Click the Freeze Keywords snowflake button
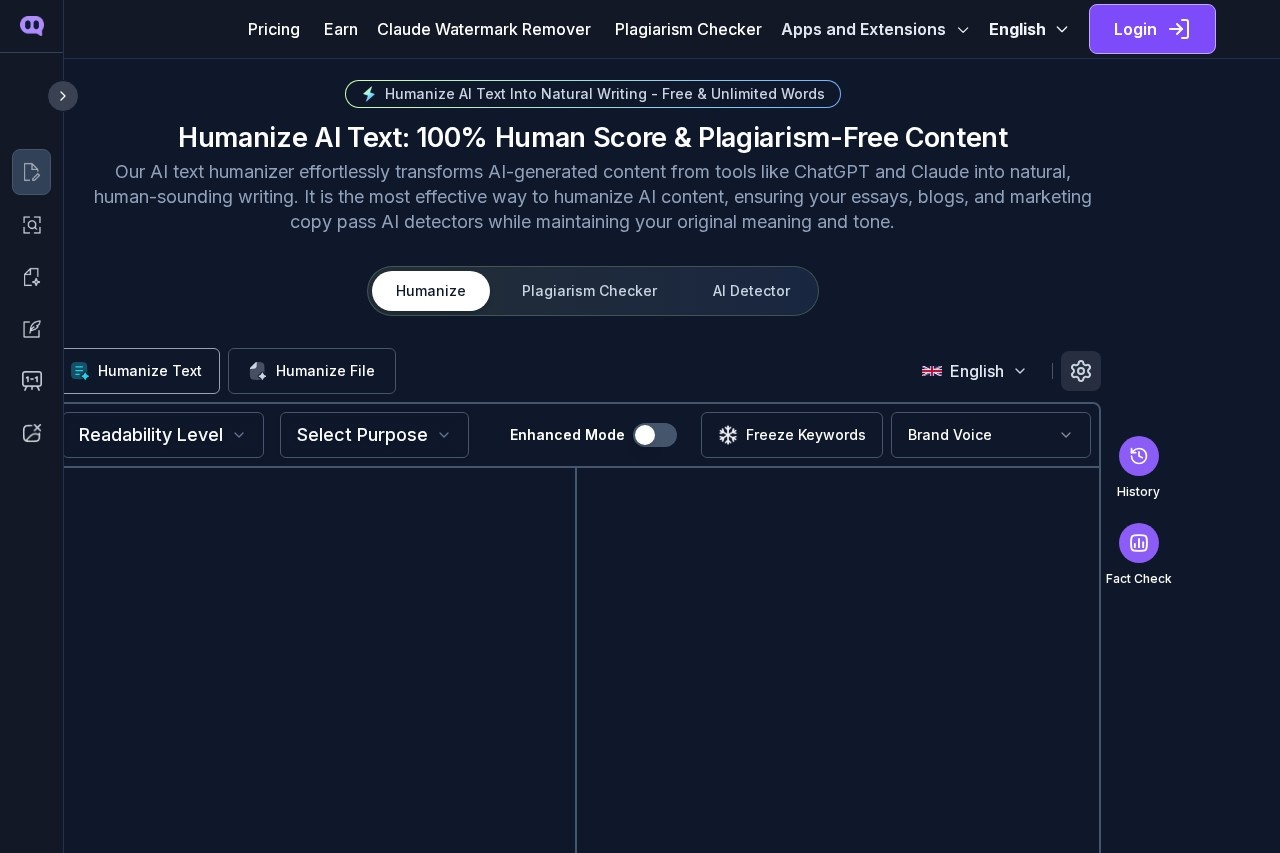 pos(792,435)
